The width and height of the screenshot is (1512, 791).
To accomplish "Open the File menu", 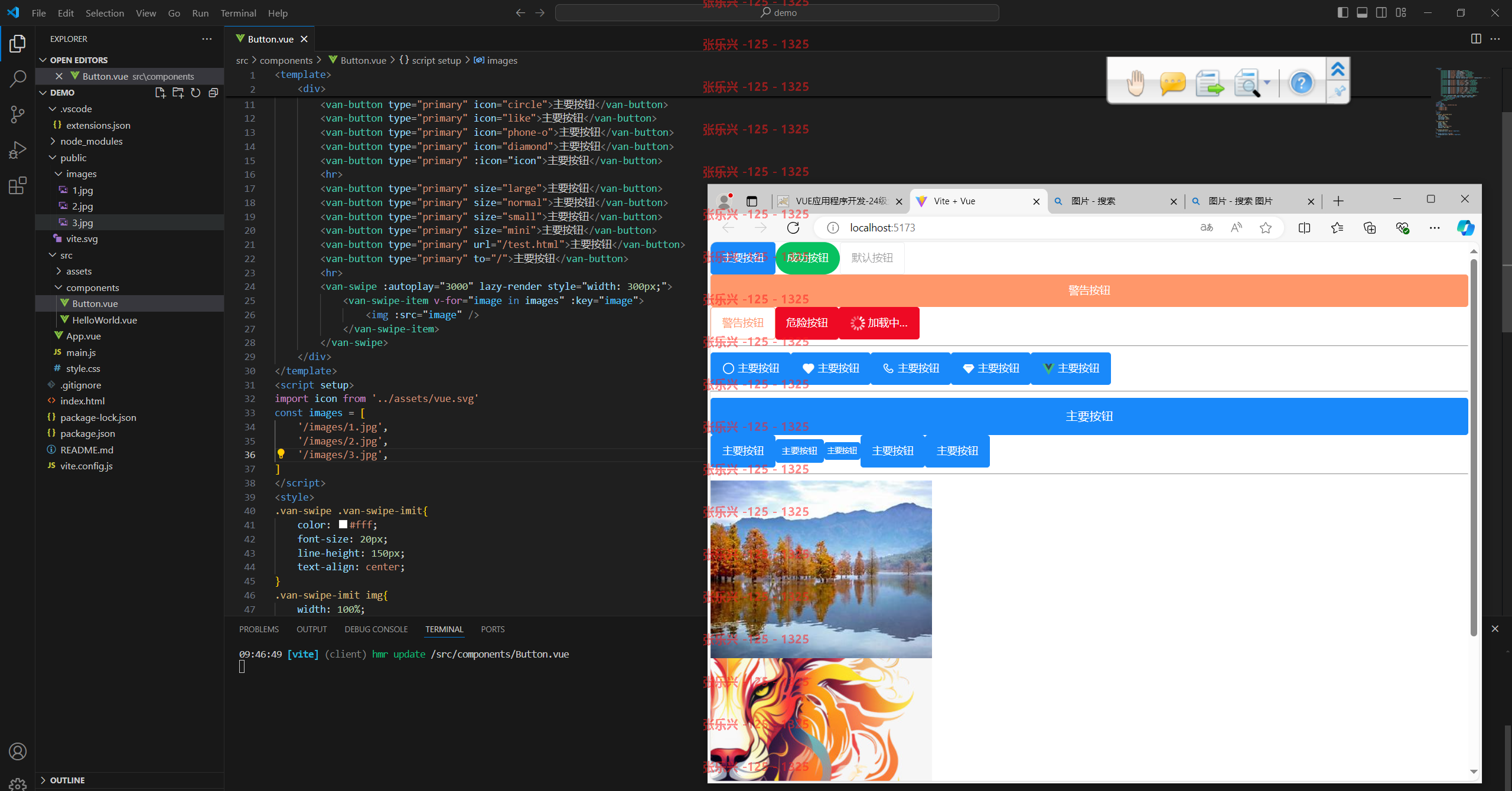I will coord(38,13).
